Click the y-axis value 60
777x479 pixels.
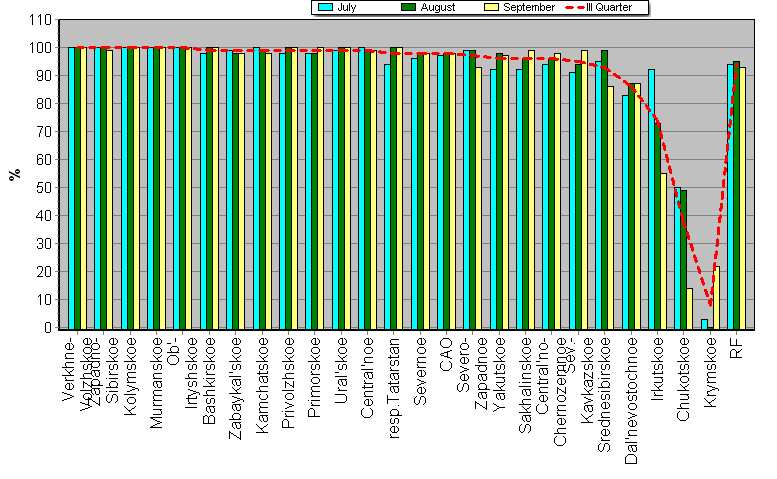click(44, 160)
